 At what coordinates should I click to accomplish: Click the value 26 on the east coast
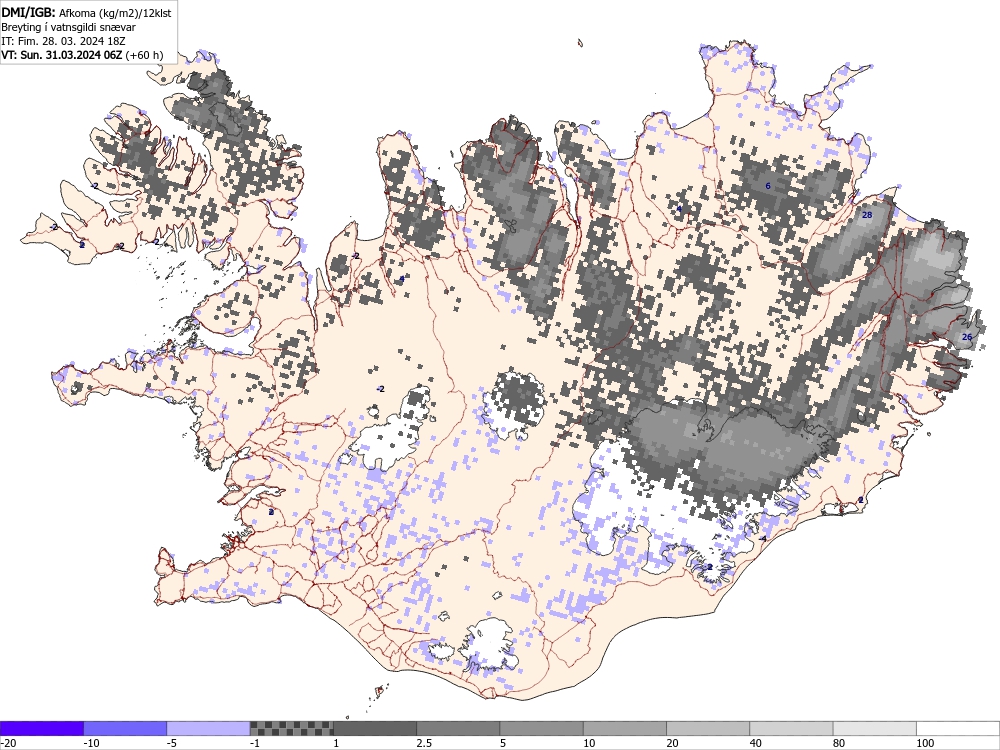click(x=967, y=337)
